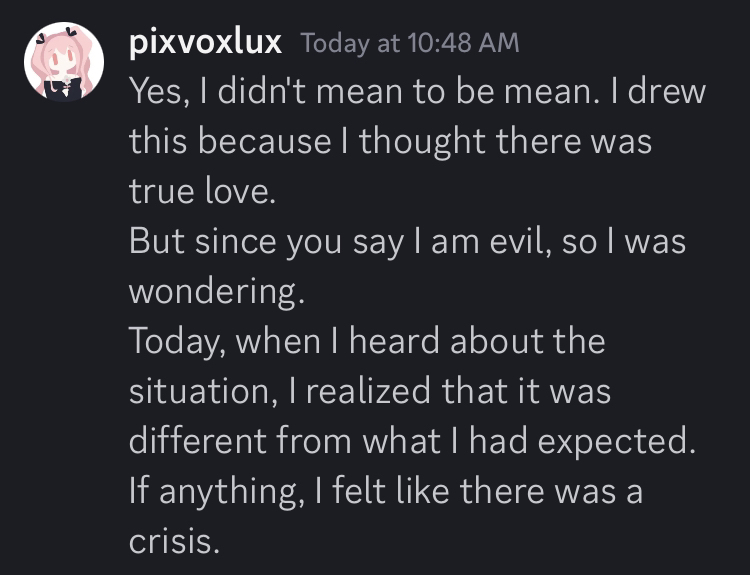
Task: Click the word 'crisis.' on the last line
Action: click(x=174, y=541)
